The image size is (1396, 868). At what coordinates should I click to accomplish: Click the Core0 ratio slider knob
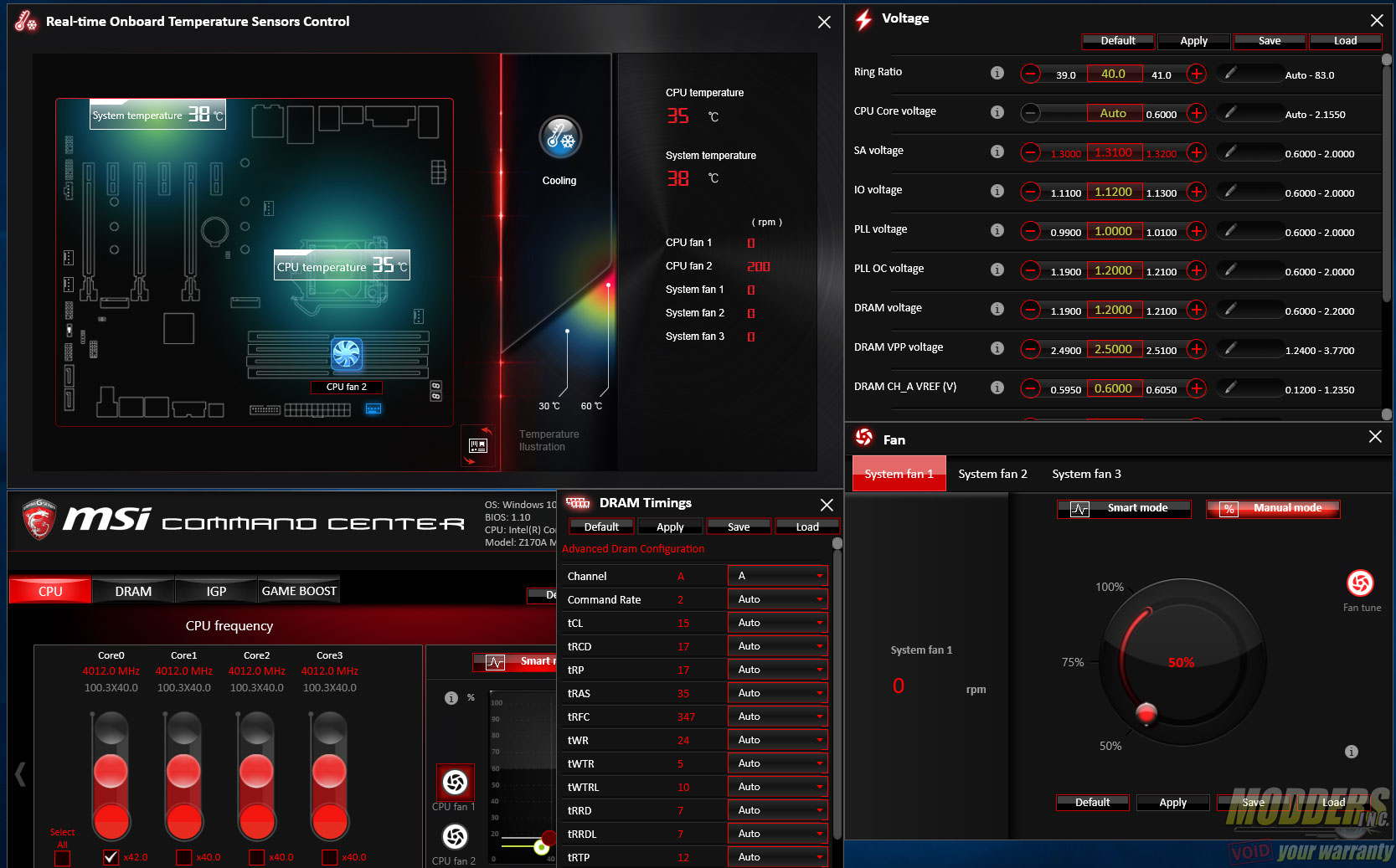coord(111,771)
